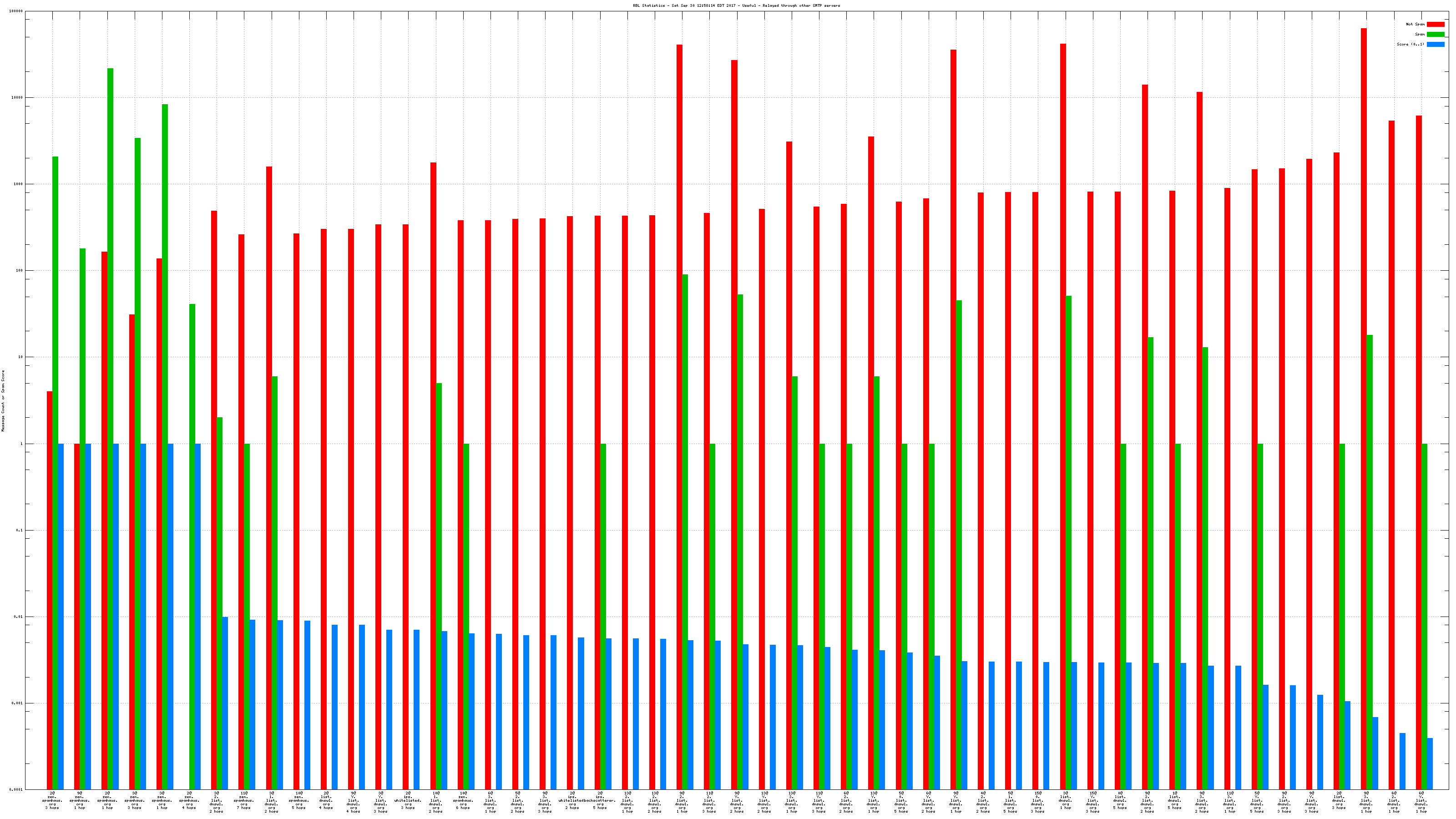Click the 0.01 y-axis tick label

[x=18, y=617]
